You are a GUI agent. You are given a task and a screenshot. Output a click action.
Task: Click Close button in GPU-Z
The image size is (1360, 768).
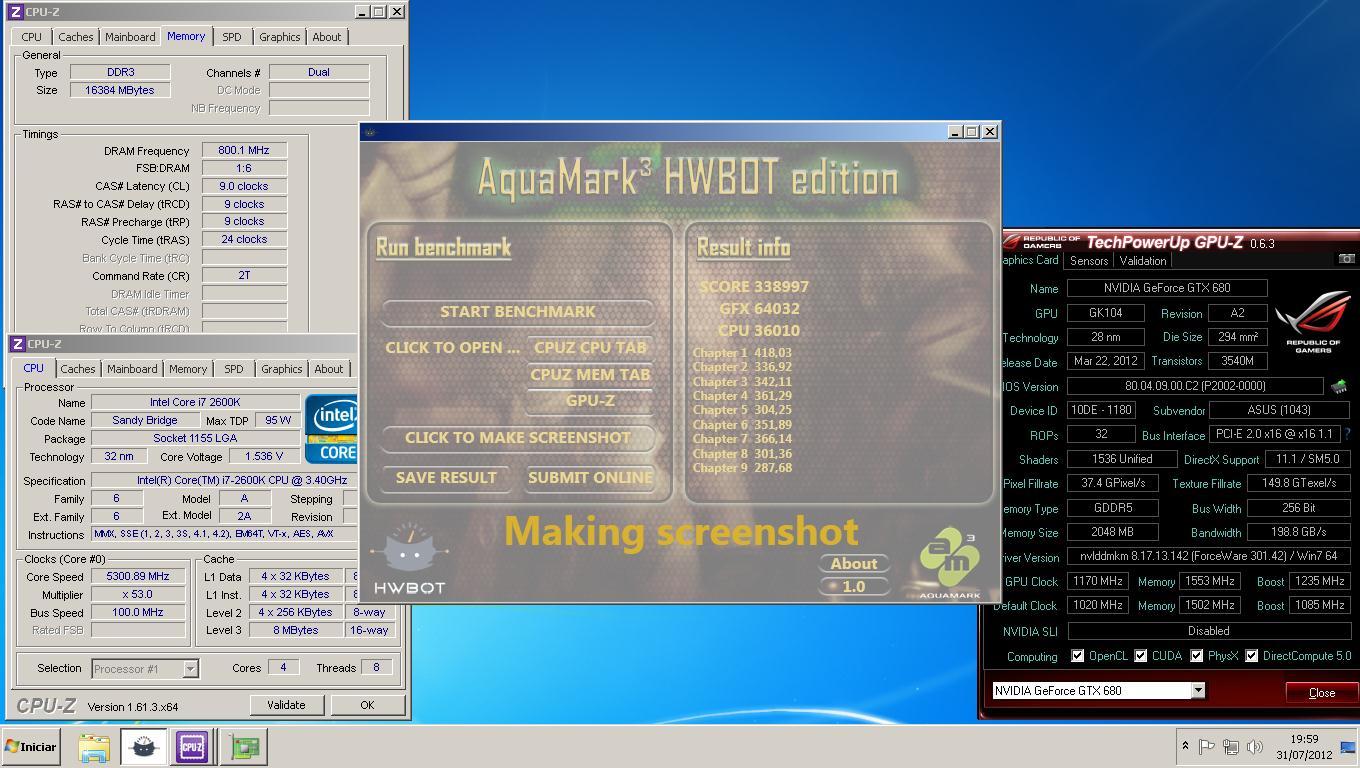point(1321,693)
